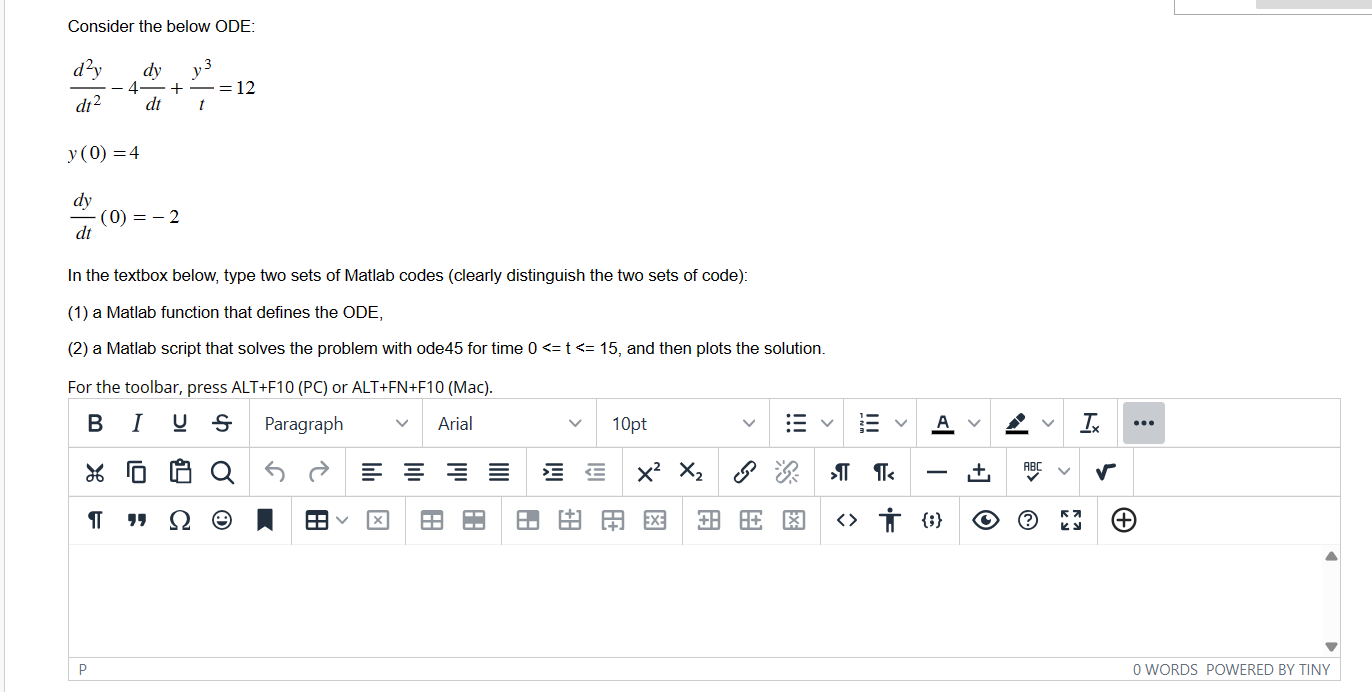Insert a special character with the omega icon
The height and width of the screenshot is (692, 1372).
(180, 520)
